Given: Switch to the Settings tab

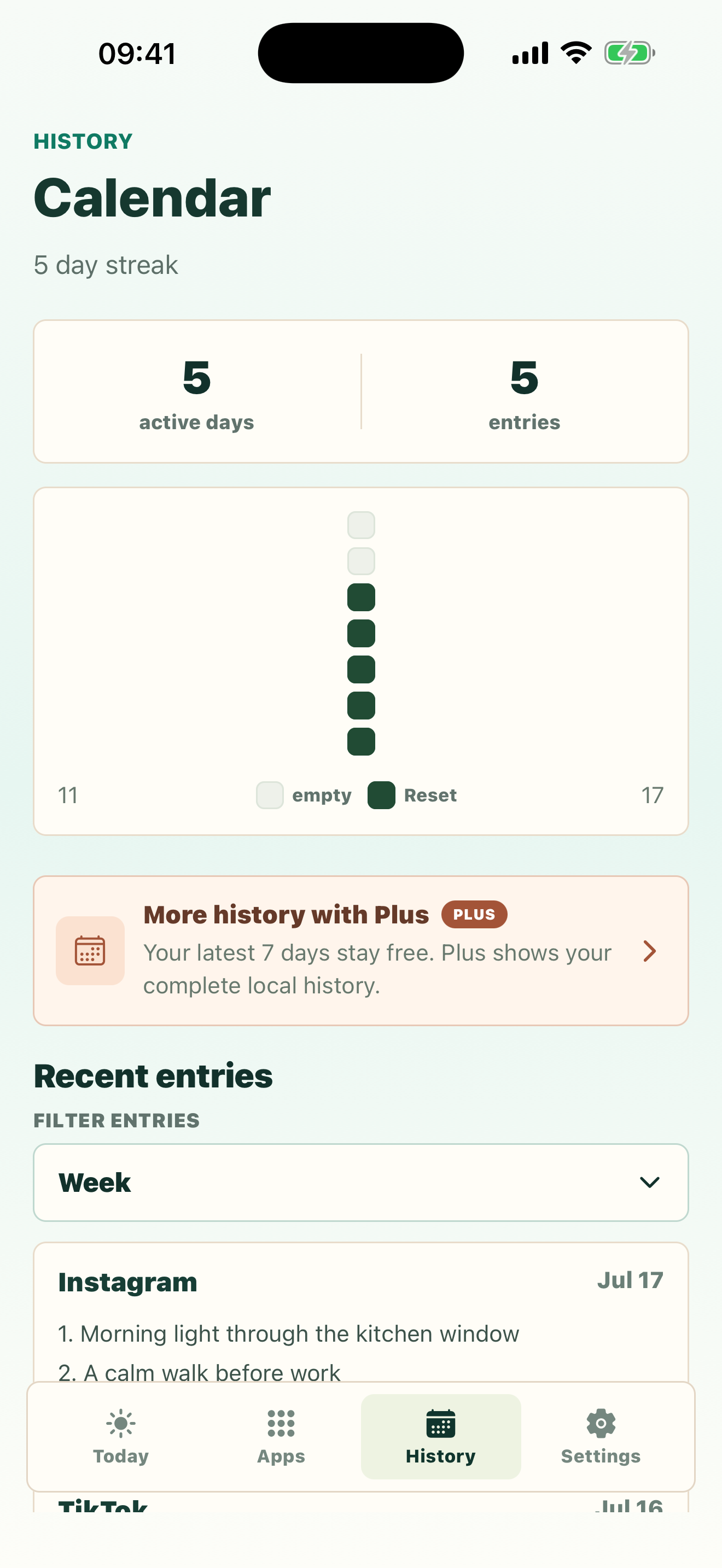Looking at the screenshot, I should (601, 1437).
